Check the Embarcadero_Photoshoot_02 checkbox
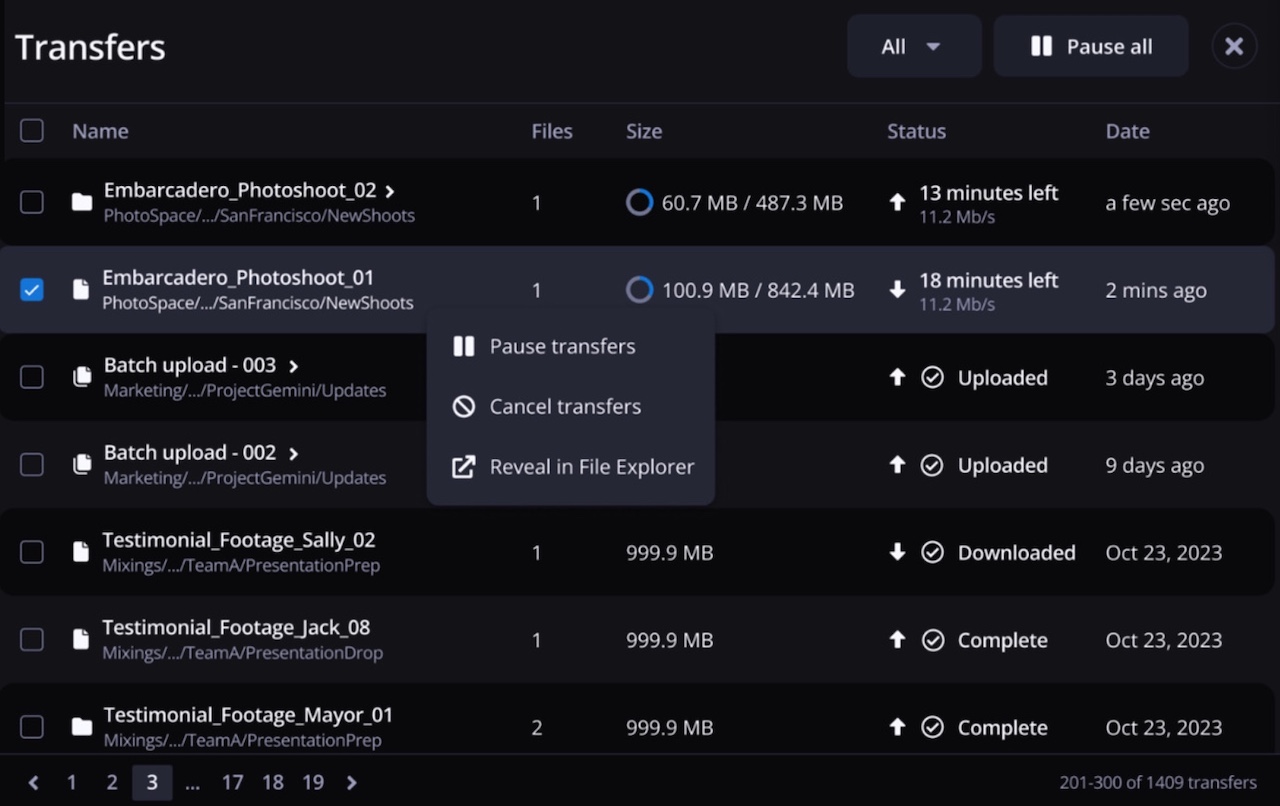Image resolution: width=1280 pixels, height=806 pixels. [32, 202]
